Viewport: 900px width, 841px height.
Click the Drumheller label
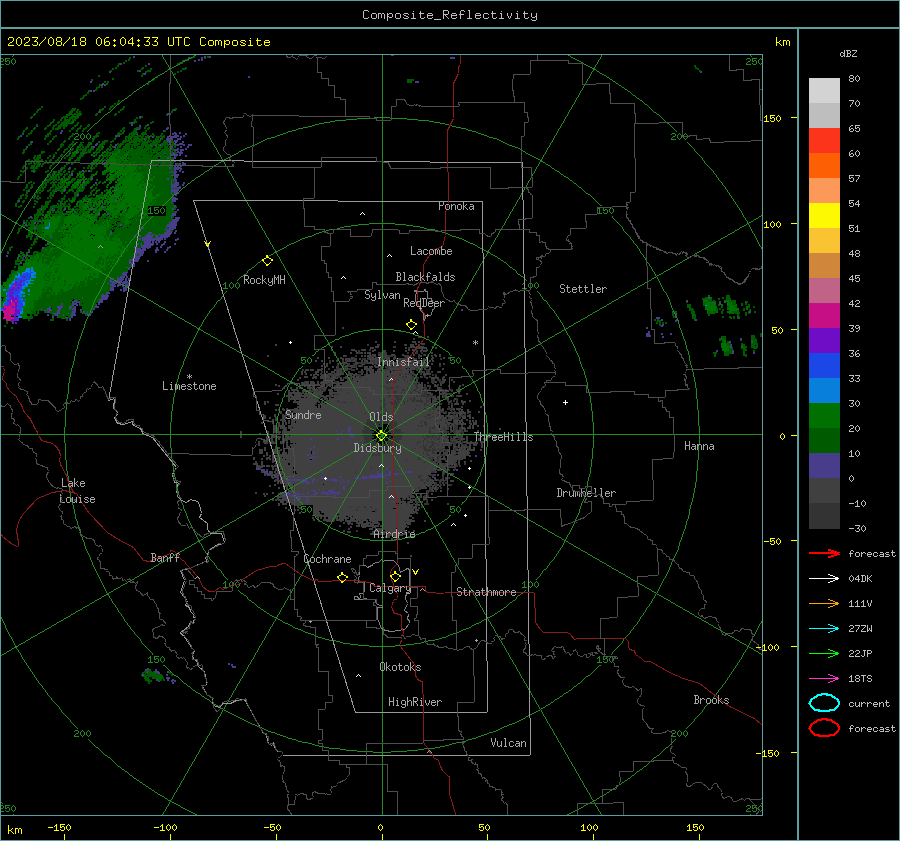pyautogui.click(x=586, y=493)
